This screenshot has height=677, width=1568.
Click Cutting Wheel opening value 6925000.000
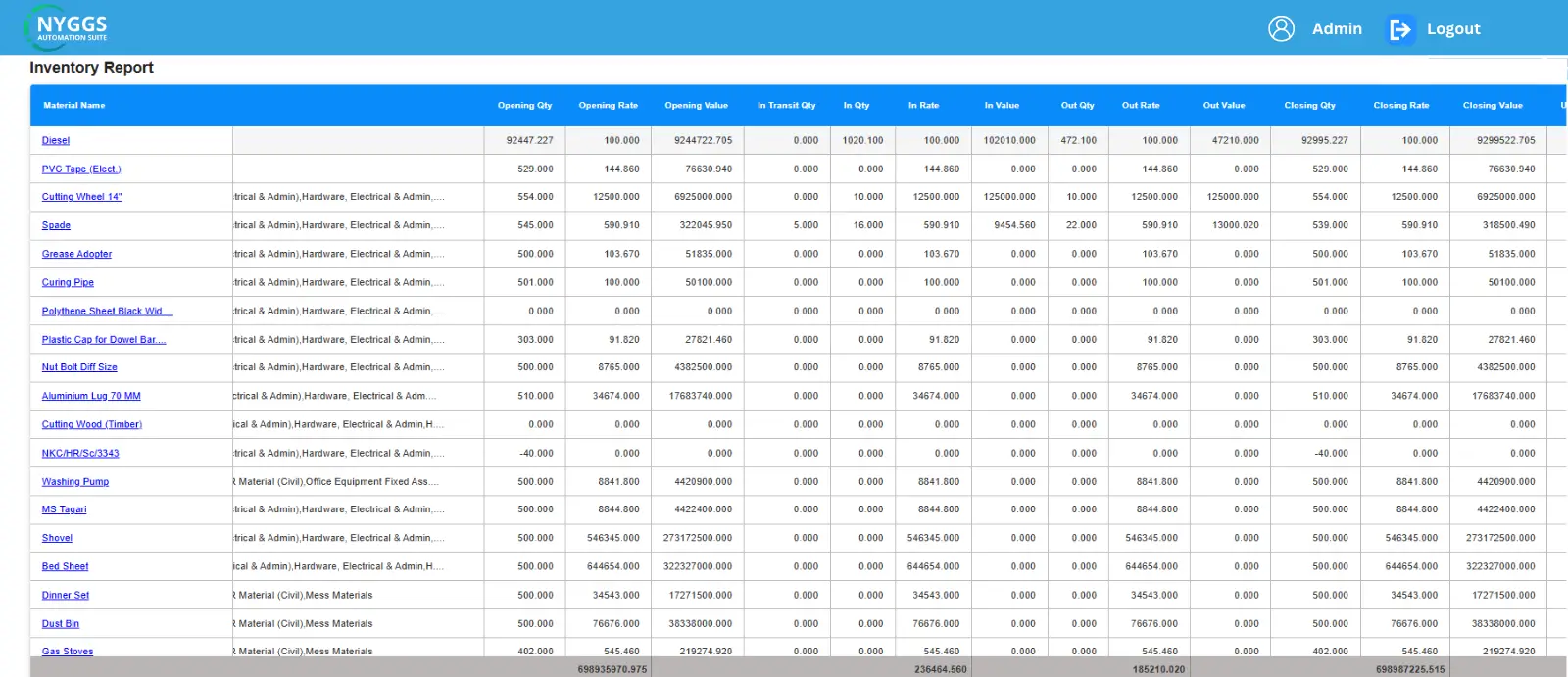[703, 197]
